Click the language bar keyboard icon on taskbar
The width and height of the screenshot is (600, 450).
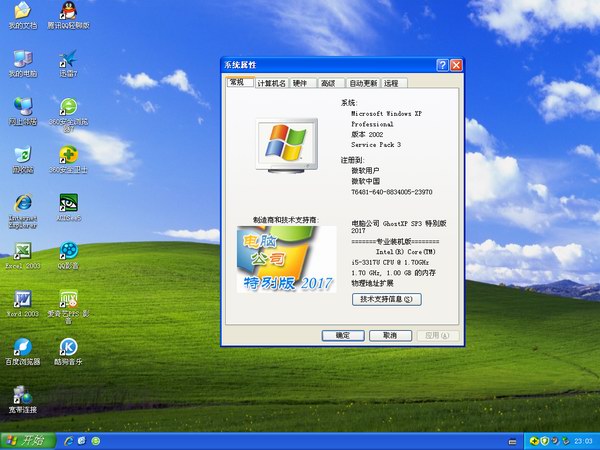(512, 442)
